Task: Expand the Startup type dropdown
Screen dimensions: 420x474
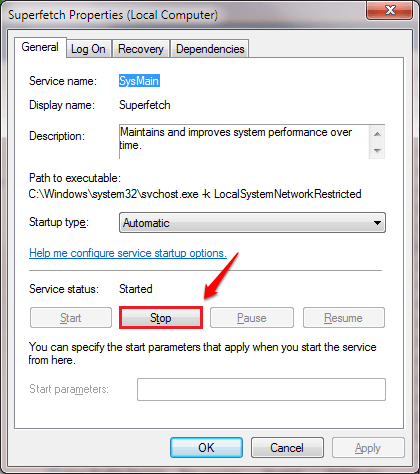Action: [252, 223]
